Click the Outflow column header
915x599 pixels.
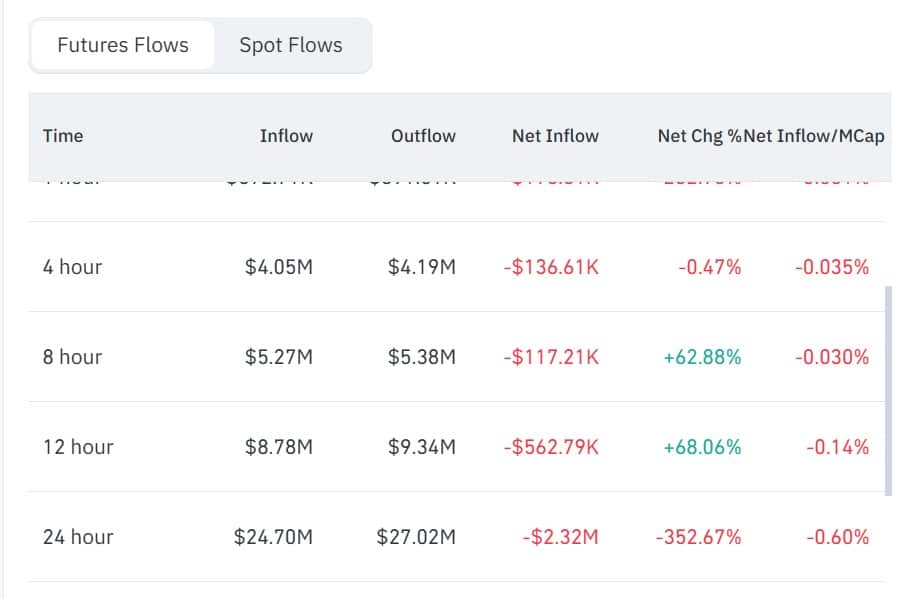pyautogui.click(x=423, y=136)
